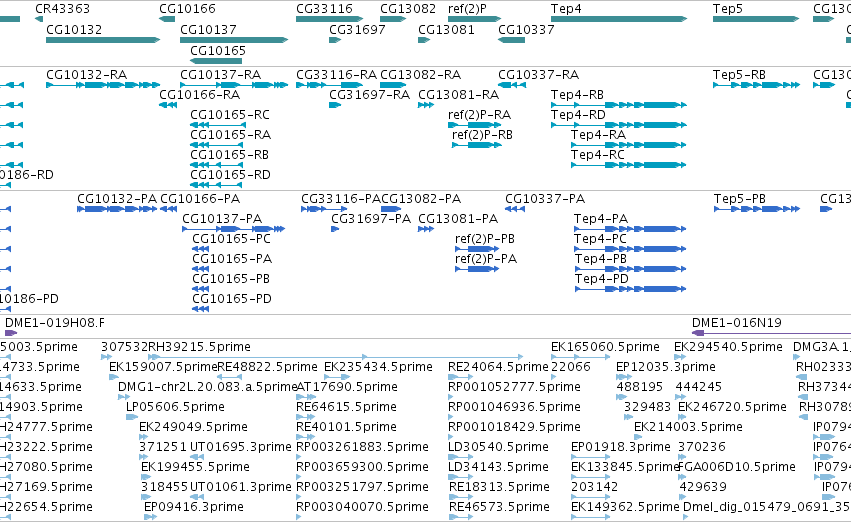Image resolution: width=851 pixels, height=522 pixels.
Task: Click the Tep4-PA protein label
Action: (601, 219)
